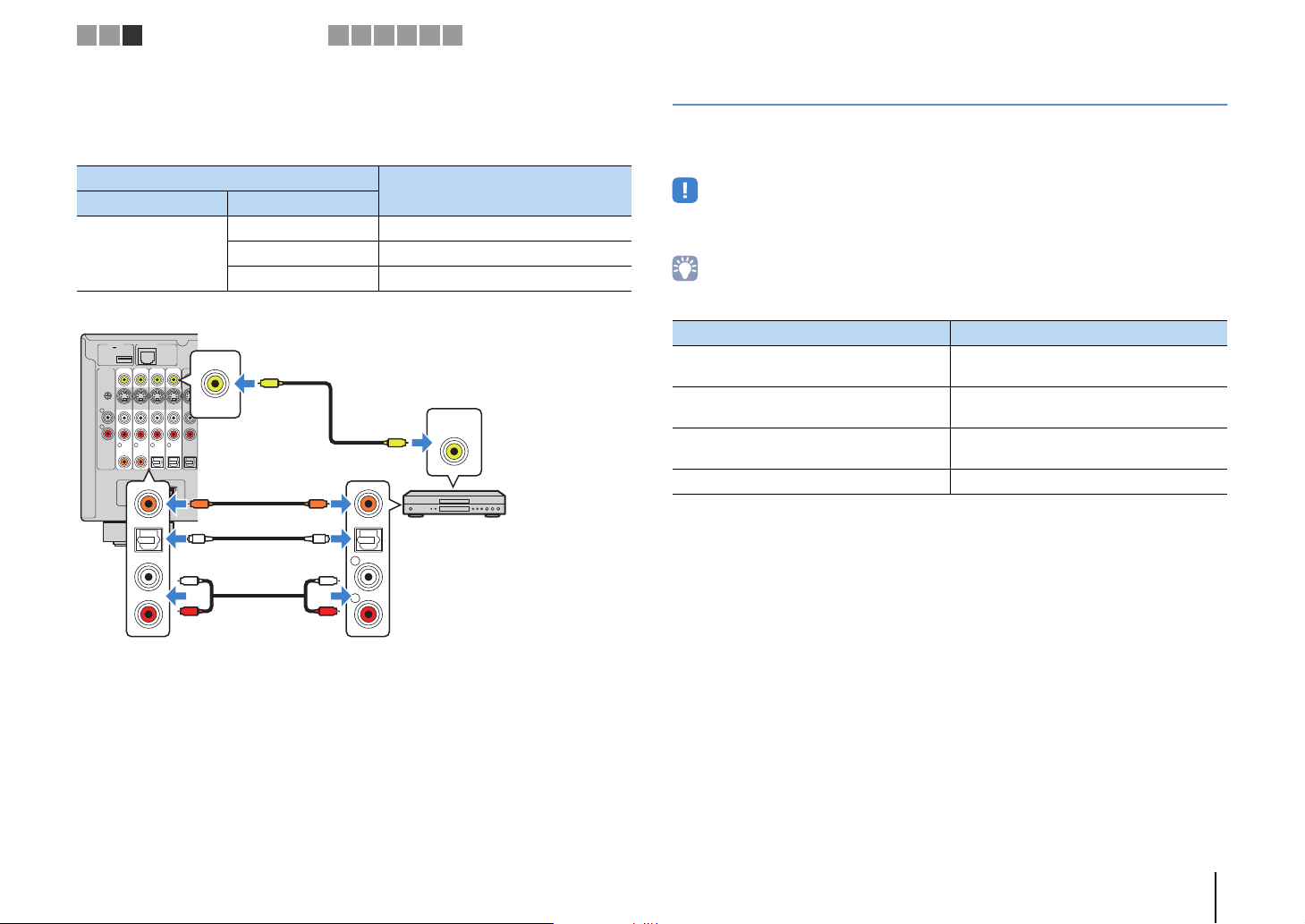Click the red audio jack on receiver callout

[148, 614]
